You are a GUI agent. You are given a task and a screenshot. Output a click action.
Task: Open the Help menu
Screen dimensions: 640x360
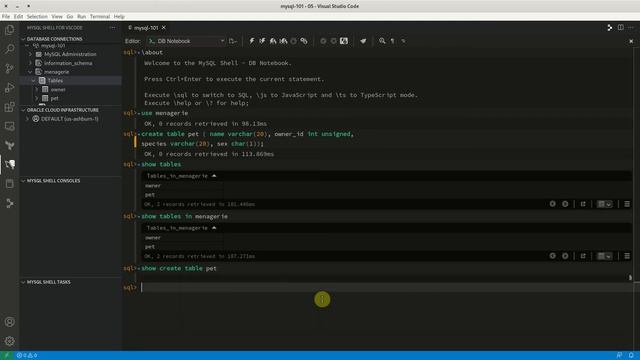pos(119,16)
